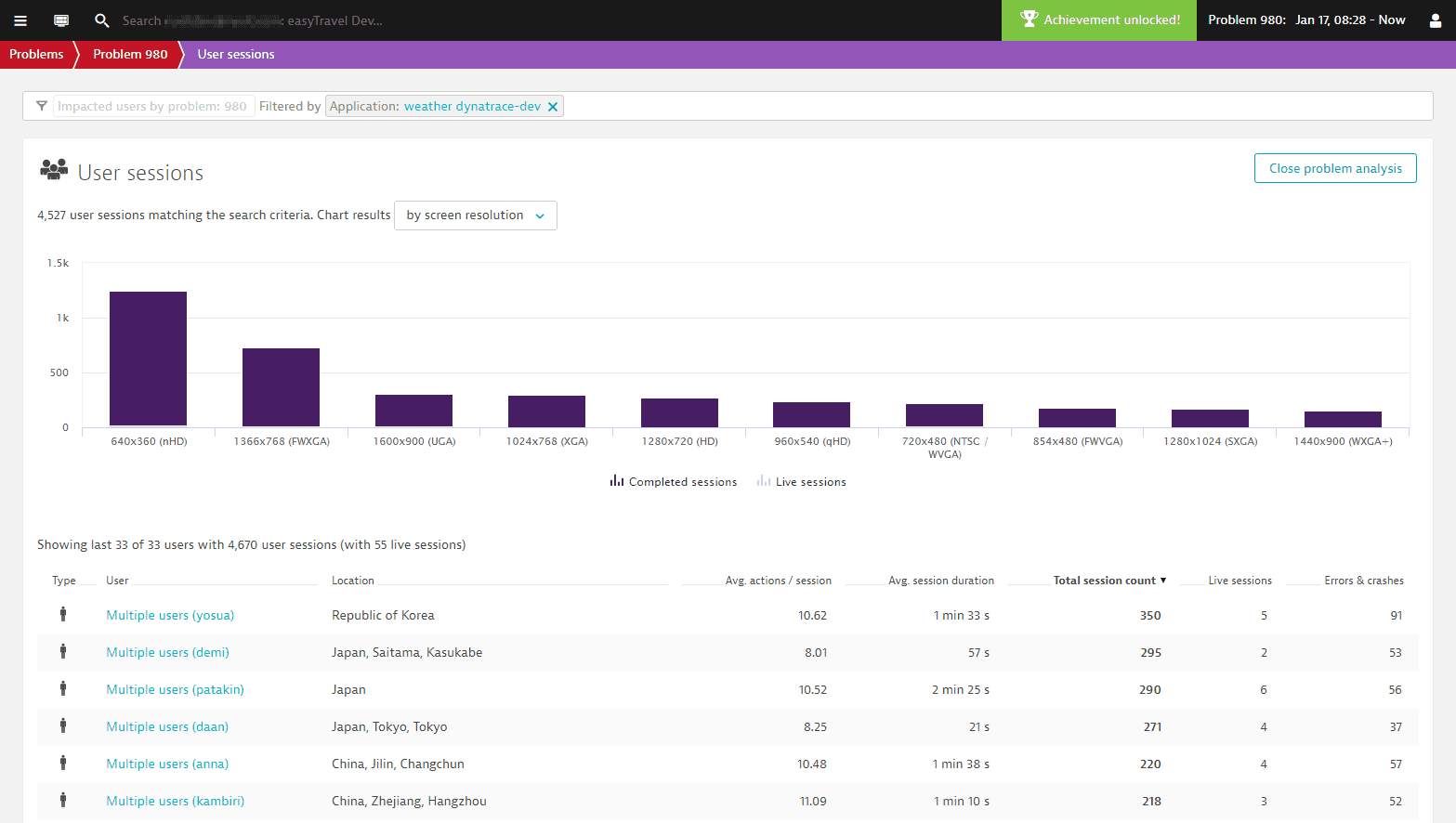Click the 720x480 (NTSC / WVGA) bar
This screenshot has height=823, width=1456.
click(944, 415)
